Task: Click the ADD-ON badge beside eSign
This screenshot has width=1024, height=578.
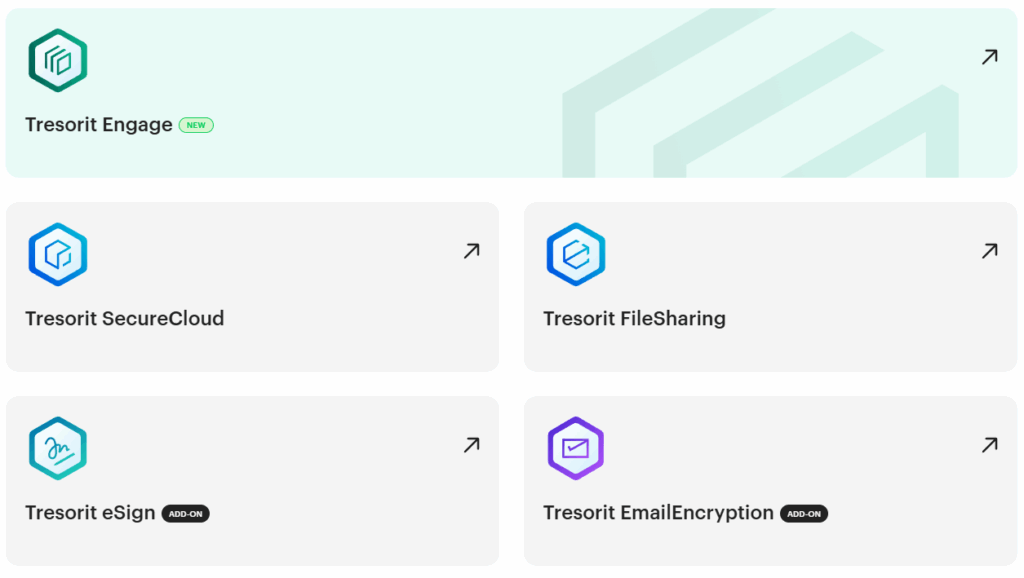Action: point(185,514)
